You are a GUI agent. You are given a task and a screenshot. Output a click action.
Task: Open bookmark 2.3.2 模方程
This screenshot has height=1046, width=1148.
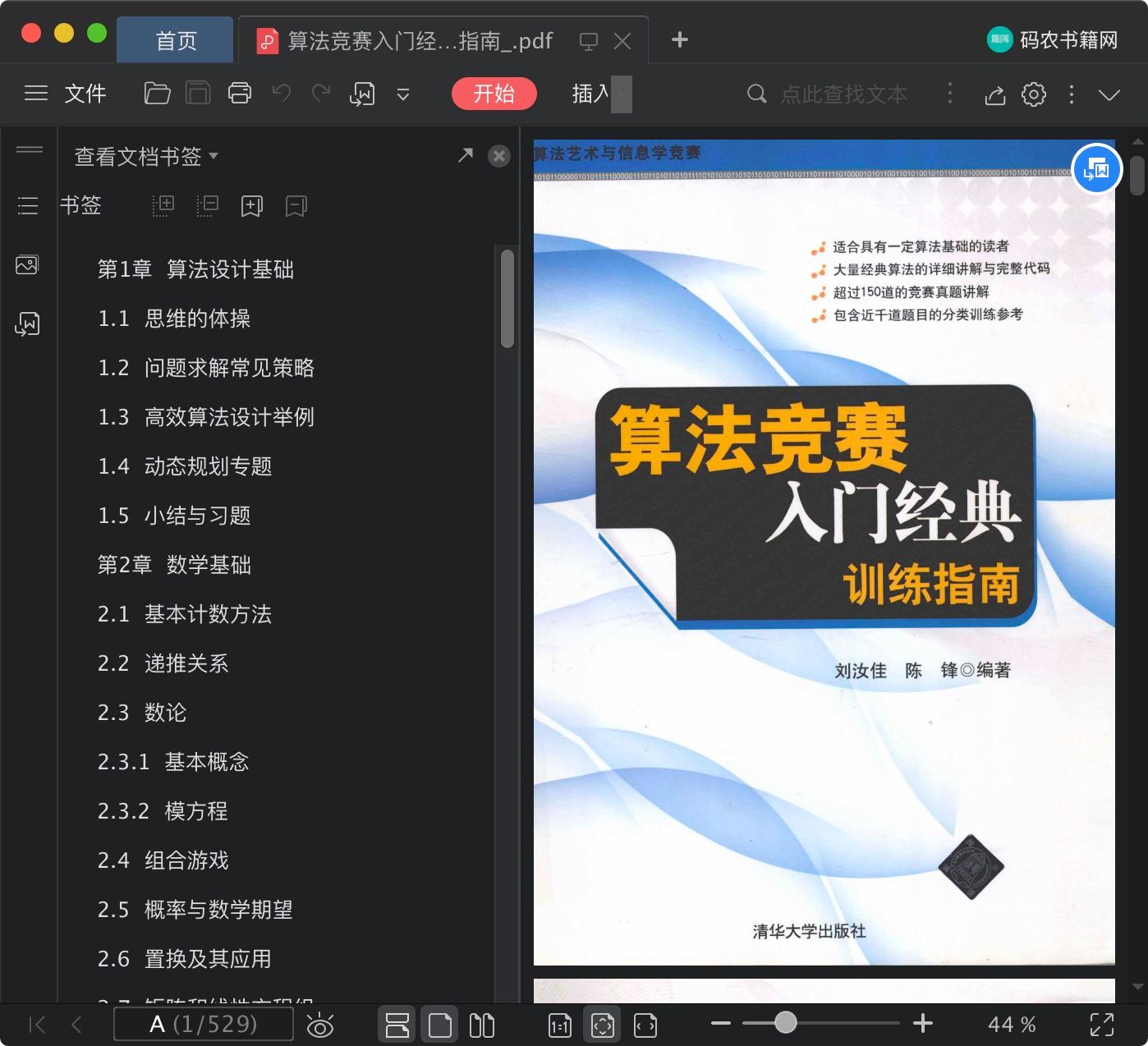pos(163,811)
